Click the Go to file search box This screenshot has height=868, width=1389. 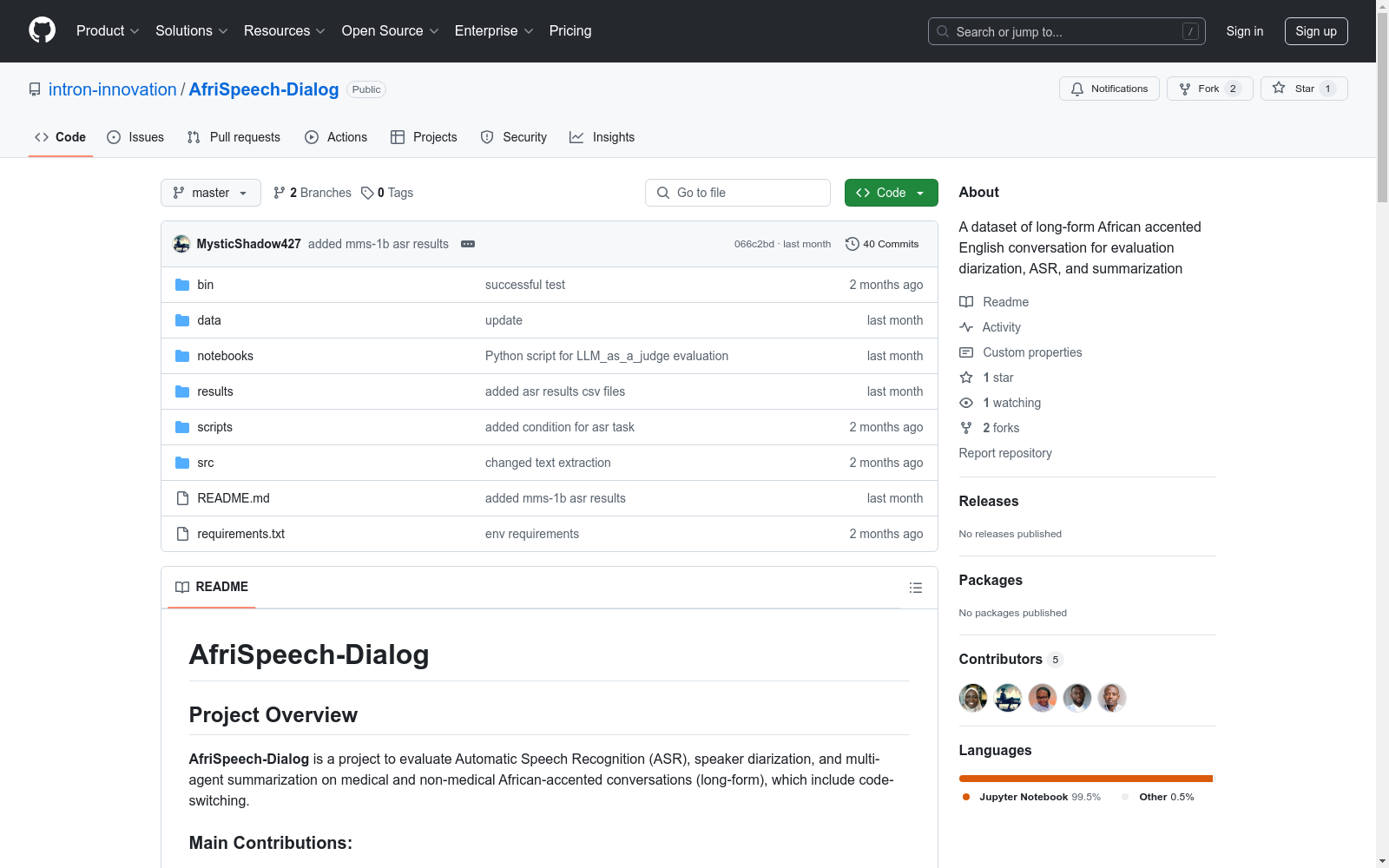tap(738, 193)
